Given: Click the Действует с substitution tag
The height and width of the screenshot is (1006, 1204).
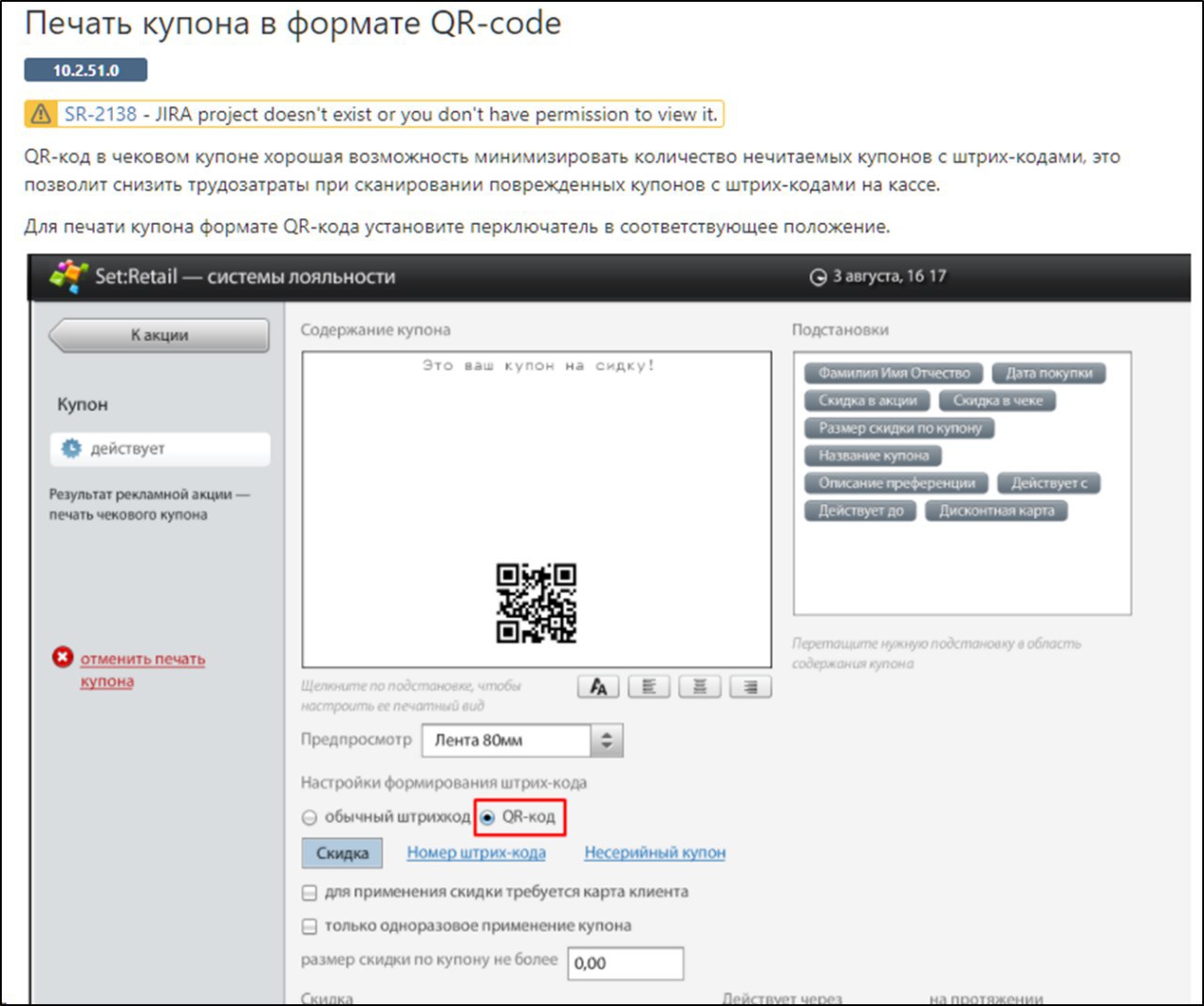Looking at the screenshot, I should [x=1049, y=484].
